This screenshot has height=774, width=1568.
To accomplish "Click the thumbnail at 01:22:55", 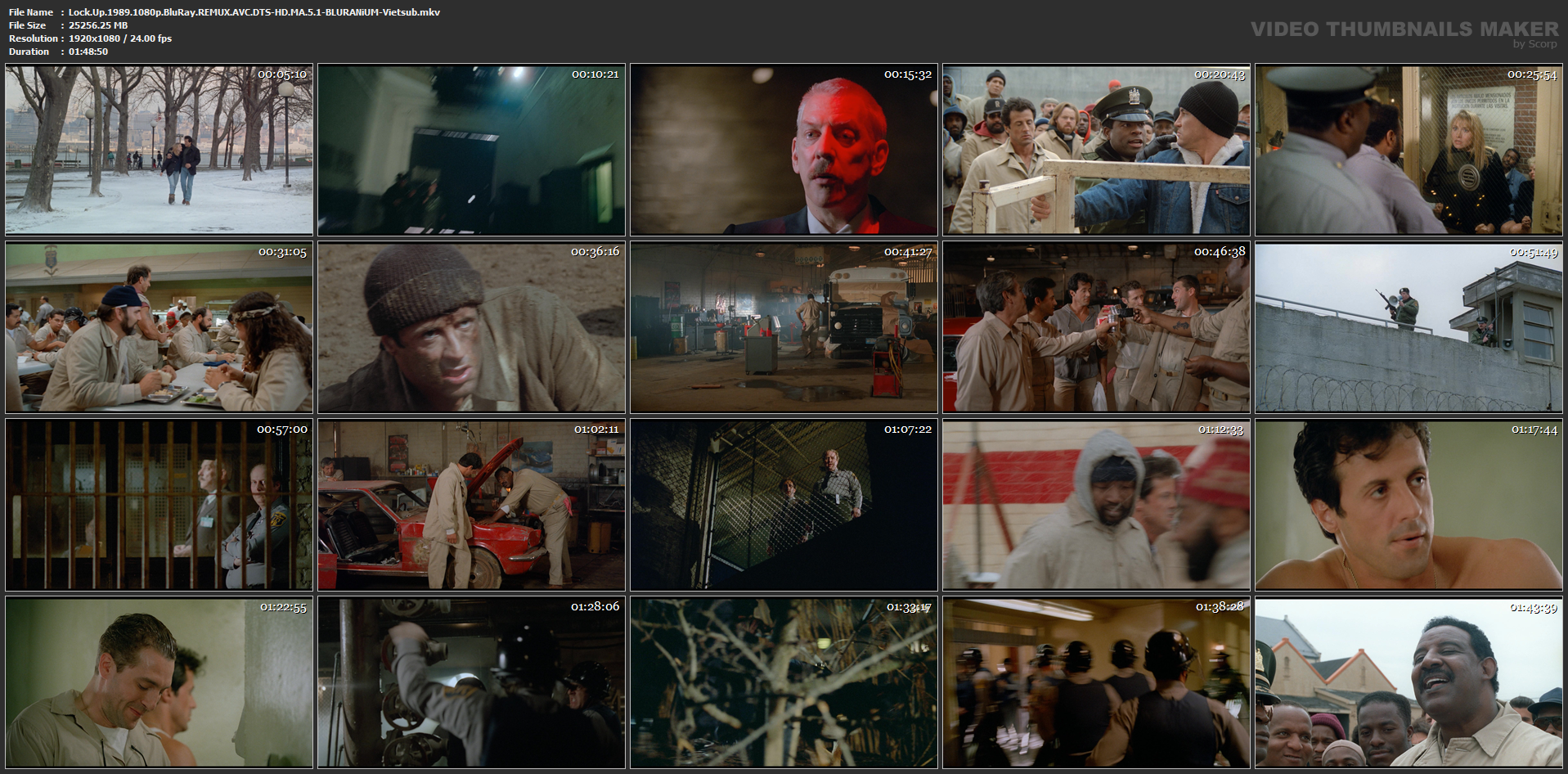I will click(159, 682).
